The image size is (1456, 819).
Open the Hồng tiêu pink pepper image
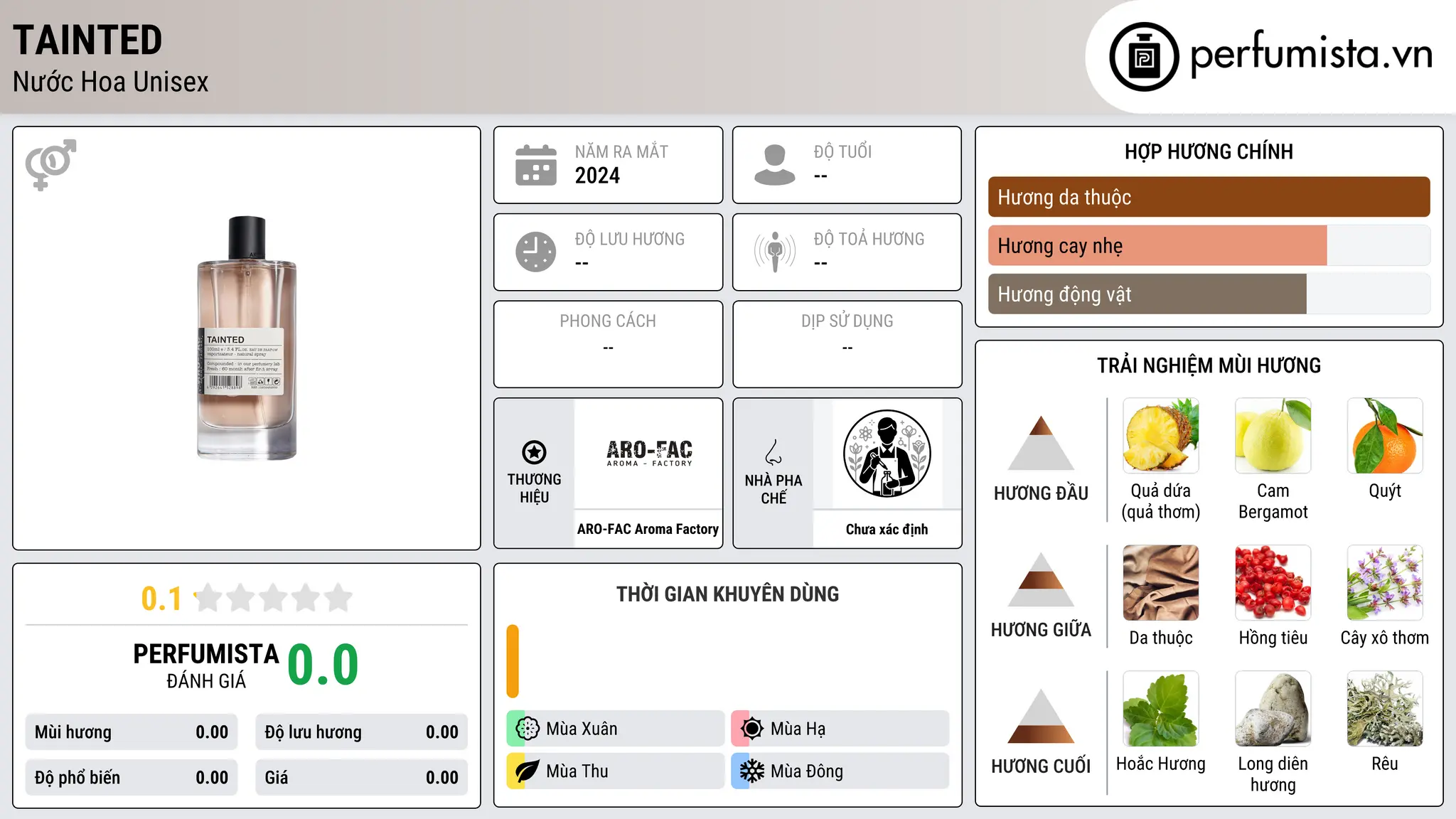click(x=1273, y=583)
